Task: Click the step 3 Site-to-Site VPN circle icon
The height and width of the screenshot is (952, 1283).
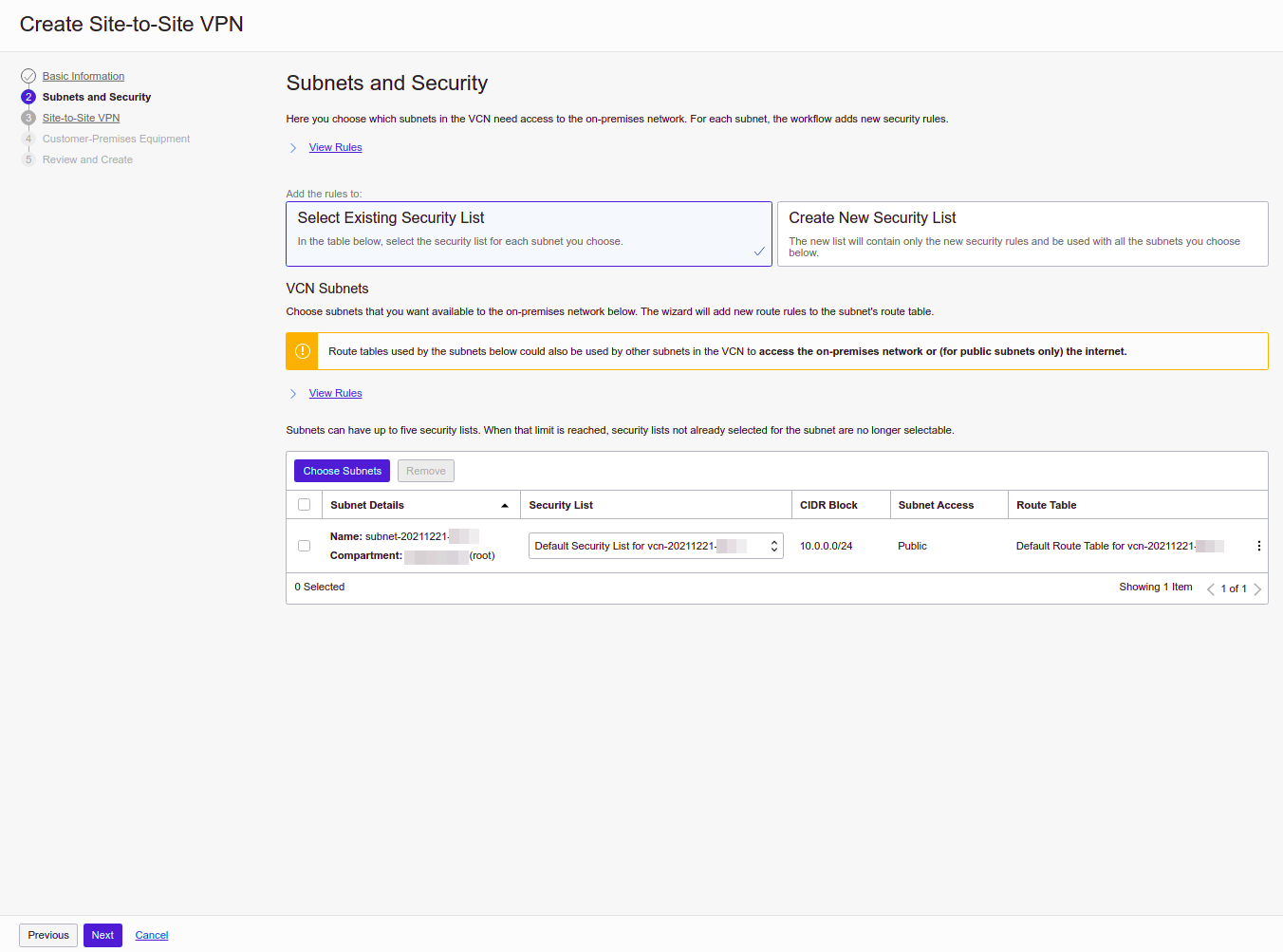Action: coord(28,118)
